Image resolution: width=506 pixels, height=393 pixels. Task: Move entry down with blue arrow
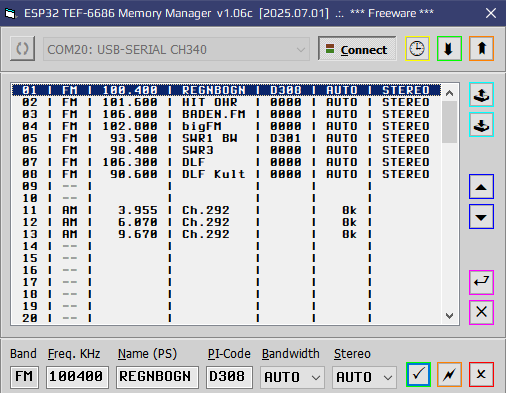tap(481, 217)
